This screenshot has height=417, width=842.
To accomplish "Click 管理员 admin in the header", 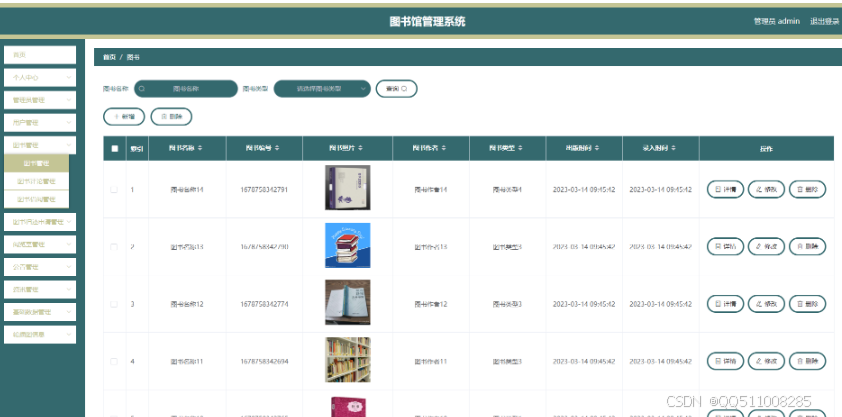I will coord(776,21).
